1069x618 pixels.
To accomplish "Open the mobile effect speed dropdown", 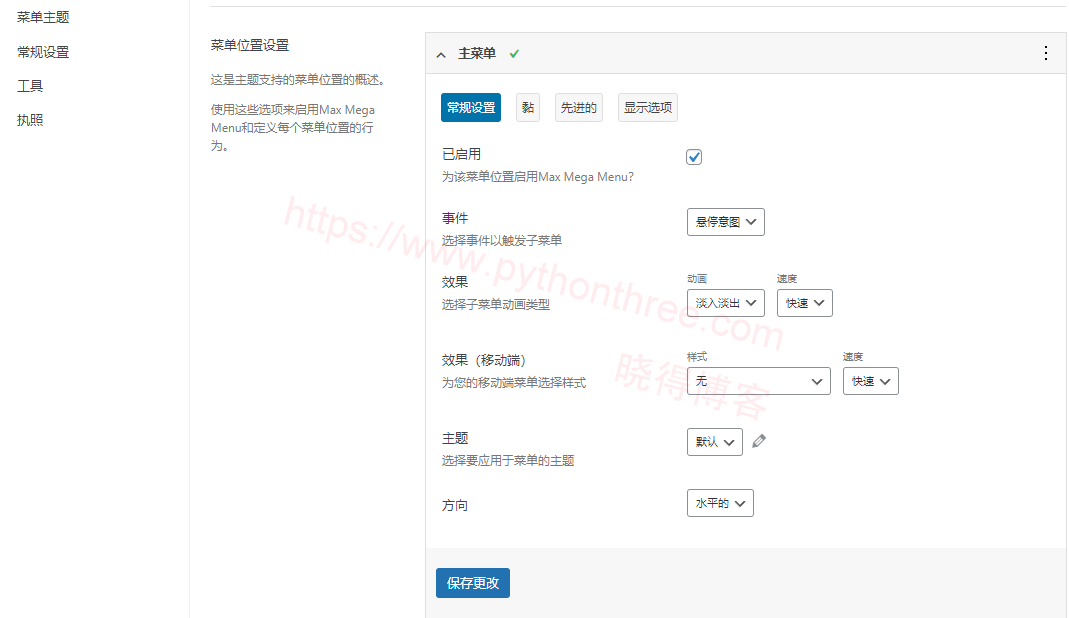I will point(871,381).
